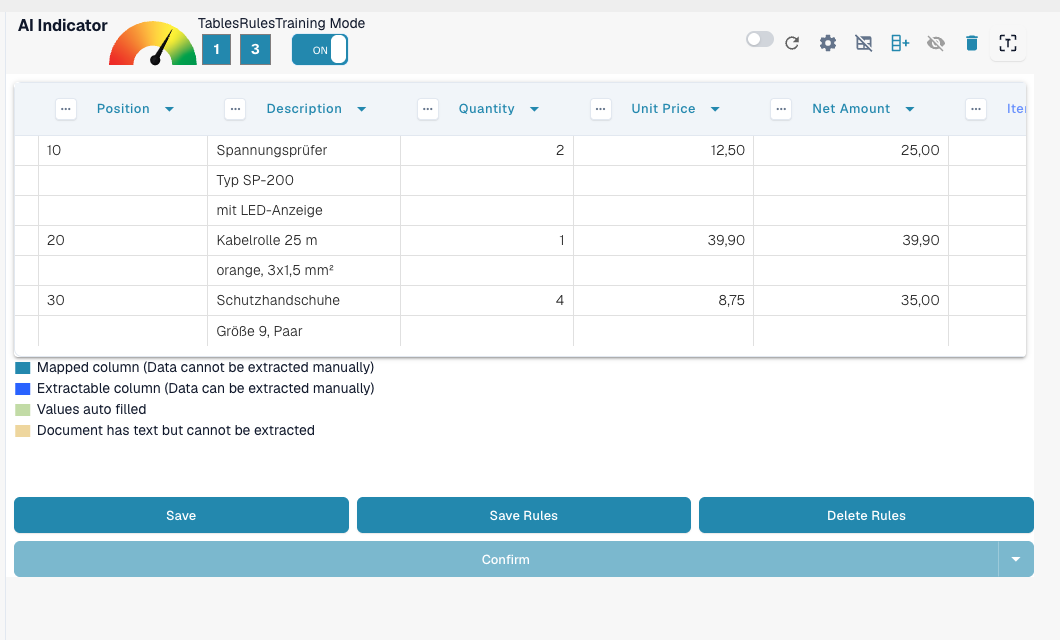Click the Save Rules button
The width and height of the screenshot is (1060, 640).
coord(524,515)
